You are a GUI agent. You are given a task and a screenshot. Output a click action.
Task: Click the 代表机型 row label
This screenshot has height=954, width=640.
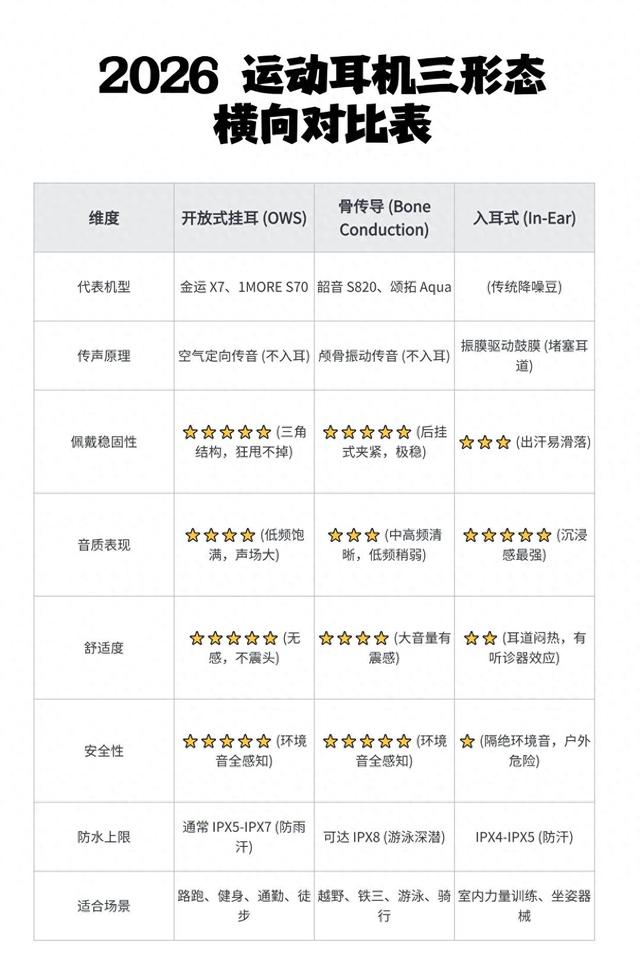[104, 287]
